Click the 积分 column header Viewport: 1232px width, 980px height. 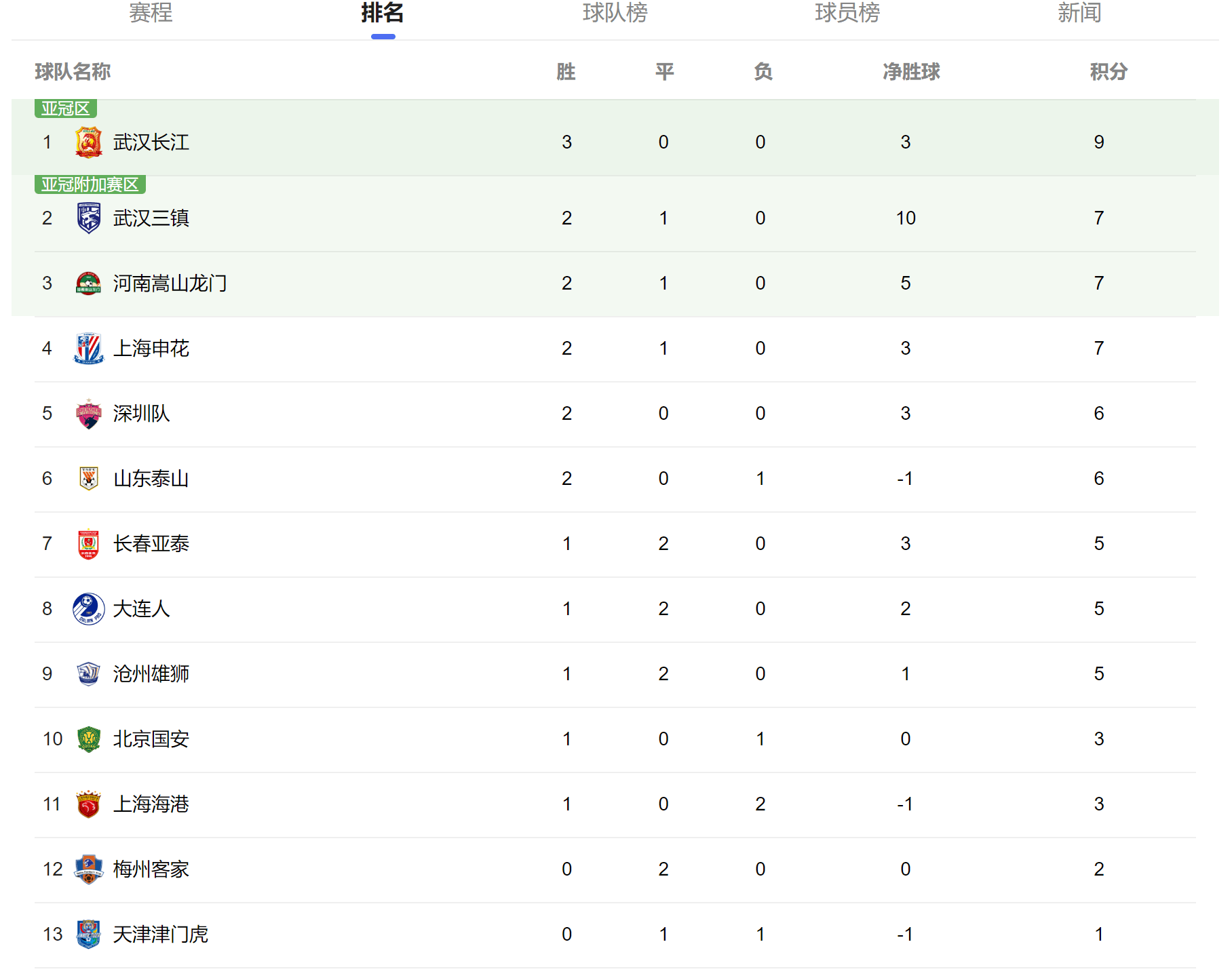tap(1108, 71)
